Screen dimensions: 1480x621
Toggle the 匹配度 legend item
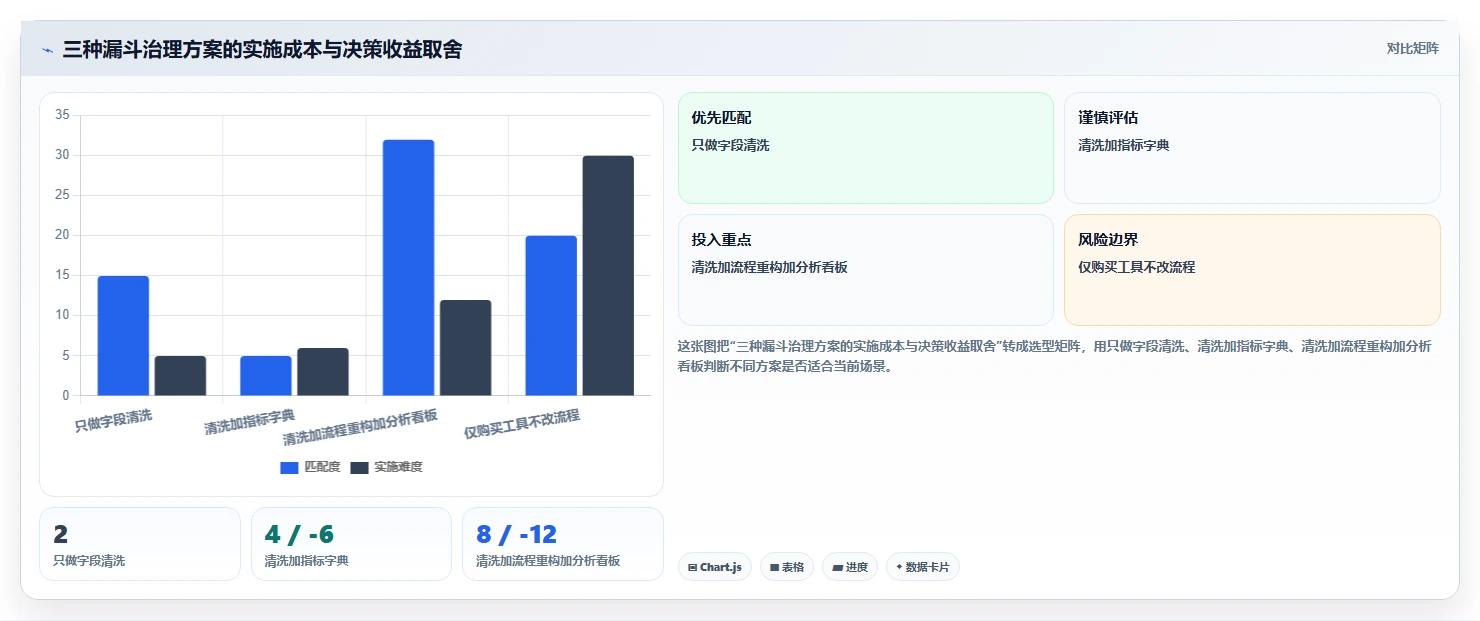point(311,467)
